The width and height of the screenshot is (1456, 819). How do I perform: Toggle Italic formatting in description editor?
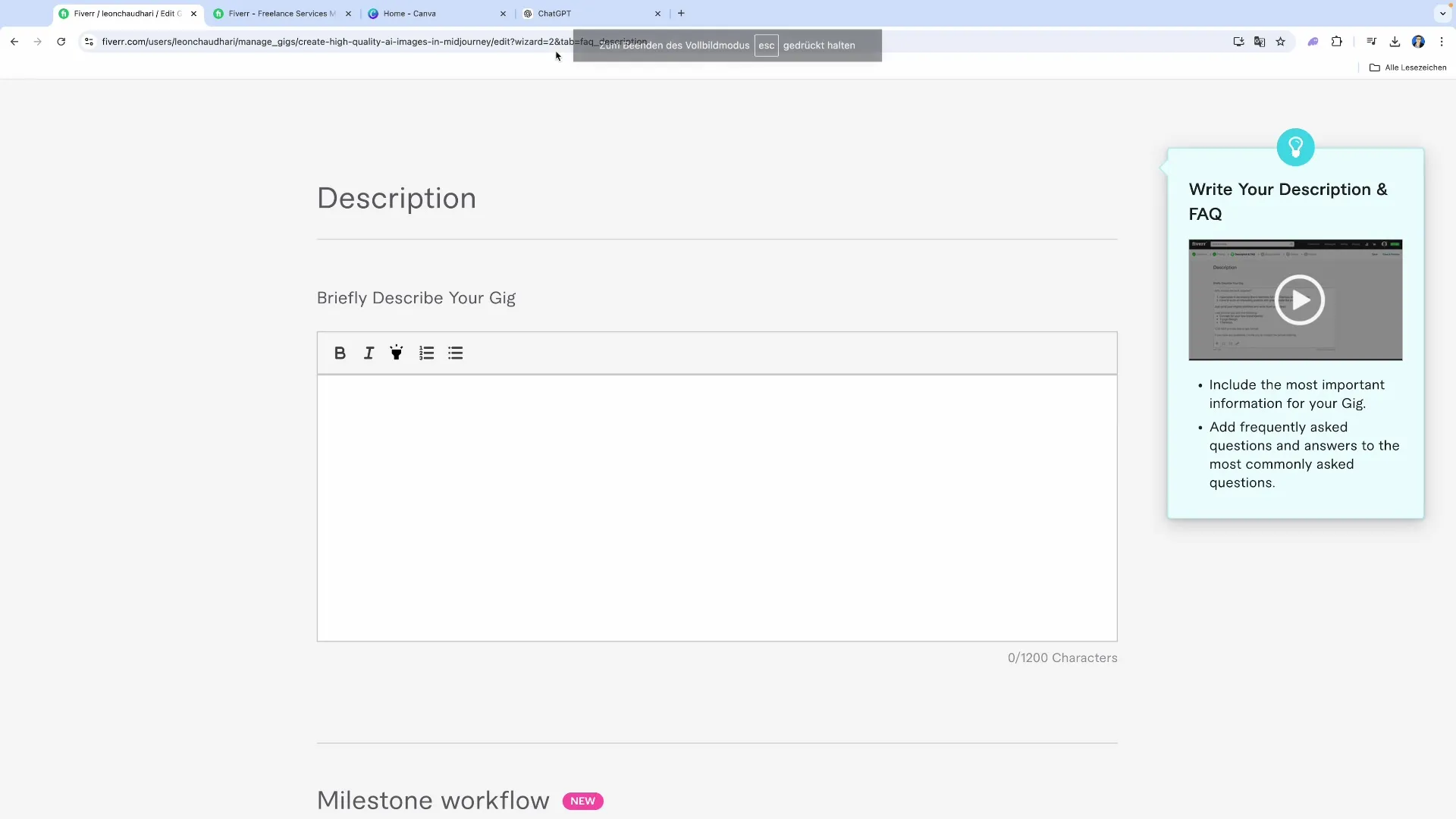coord(369,353)
